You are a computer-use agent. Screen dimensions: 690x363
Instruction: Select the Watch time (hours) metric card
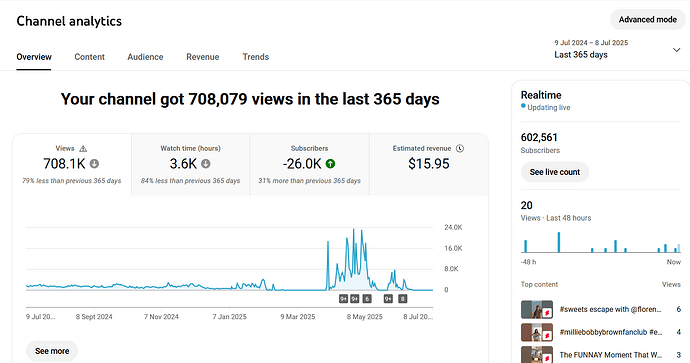(x=191, y=164)
